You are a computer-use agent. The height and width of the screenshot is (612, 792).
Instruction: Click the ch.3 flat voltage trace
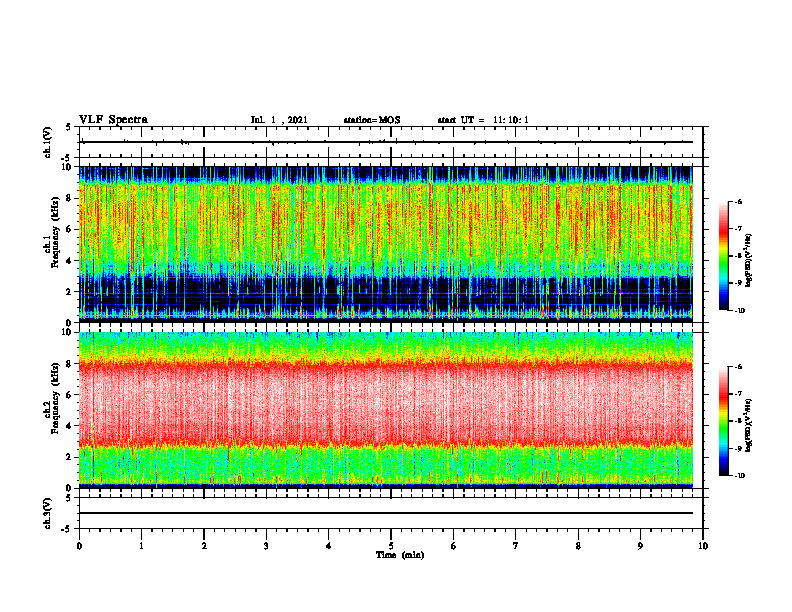point(386,513)
